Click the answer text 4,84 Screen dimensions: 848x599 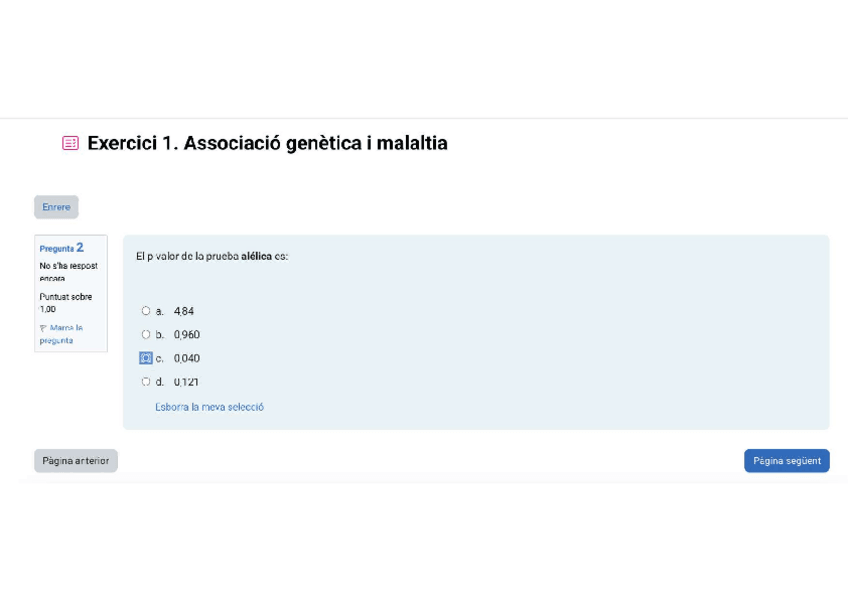(x=184, y=311)
